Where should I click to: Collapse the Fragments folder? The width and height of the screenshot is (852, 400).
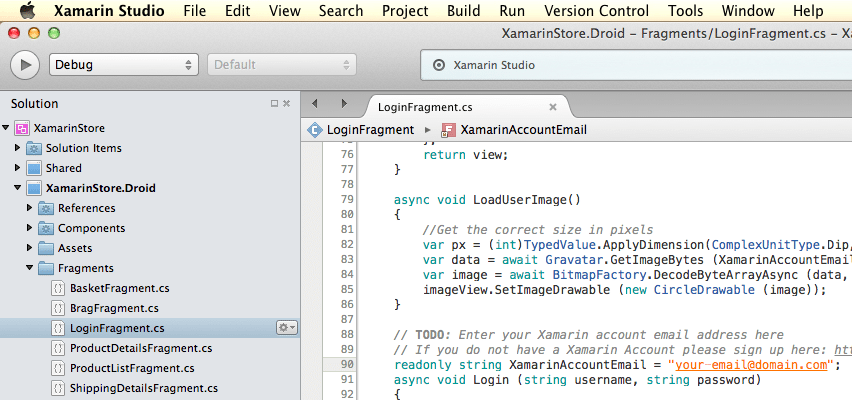pyautogui.click(x=30, y=268)
